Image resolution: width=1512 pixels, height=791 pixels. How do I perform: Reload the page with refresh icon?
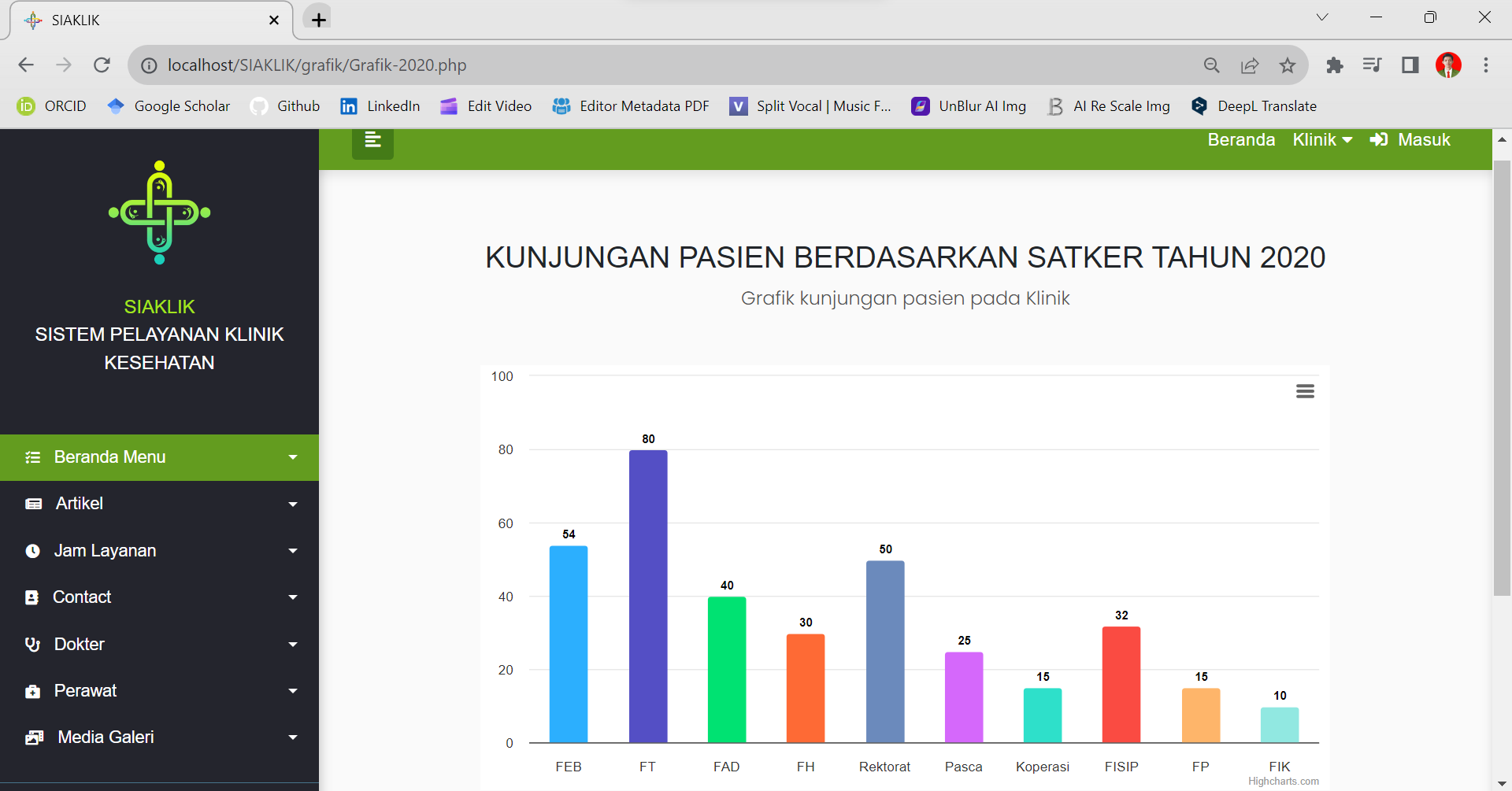point(102,65)
